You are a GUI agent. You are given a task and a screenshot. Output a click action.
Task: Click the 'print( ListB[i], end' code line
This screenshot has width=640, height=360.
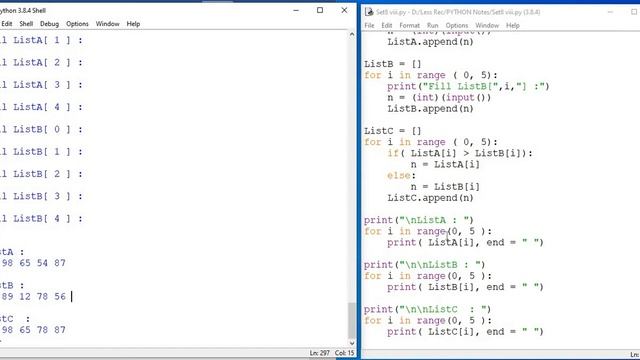[x=465, y=287]
